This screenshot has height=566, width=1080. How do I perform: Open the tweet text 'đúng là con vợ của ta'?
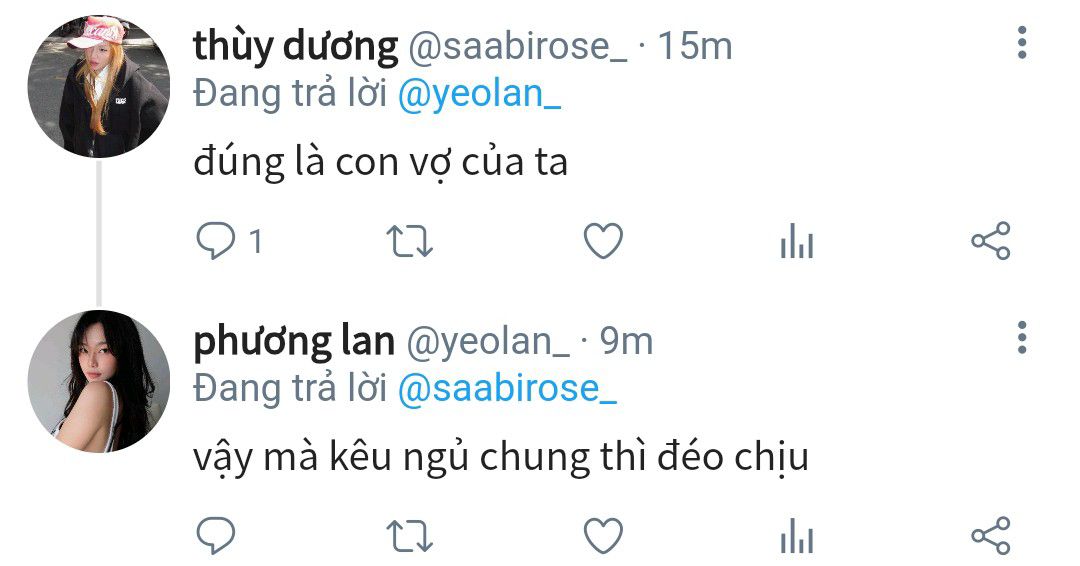[380, 163]
